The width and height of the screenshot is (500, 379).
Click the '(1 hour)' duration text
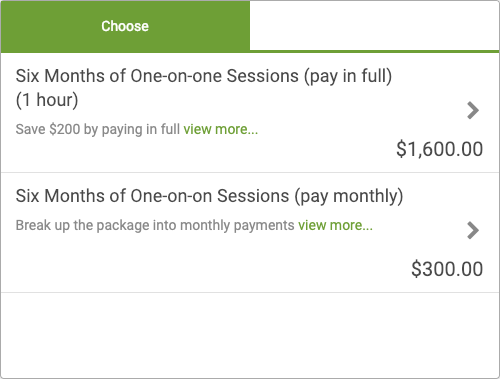tap(47, 100)
